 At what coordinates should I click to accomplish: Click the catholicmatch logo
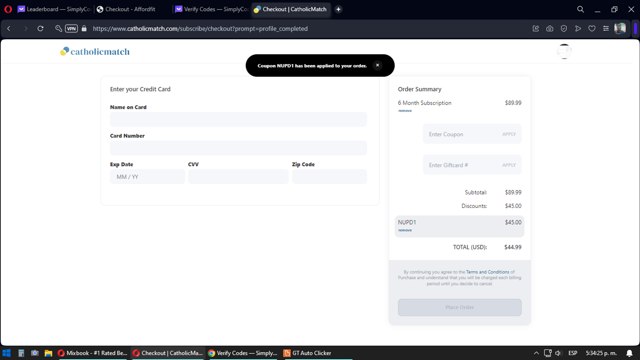pyautogui.click(x=95, y=51)
